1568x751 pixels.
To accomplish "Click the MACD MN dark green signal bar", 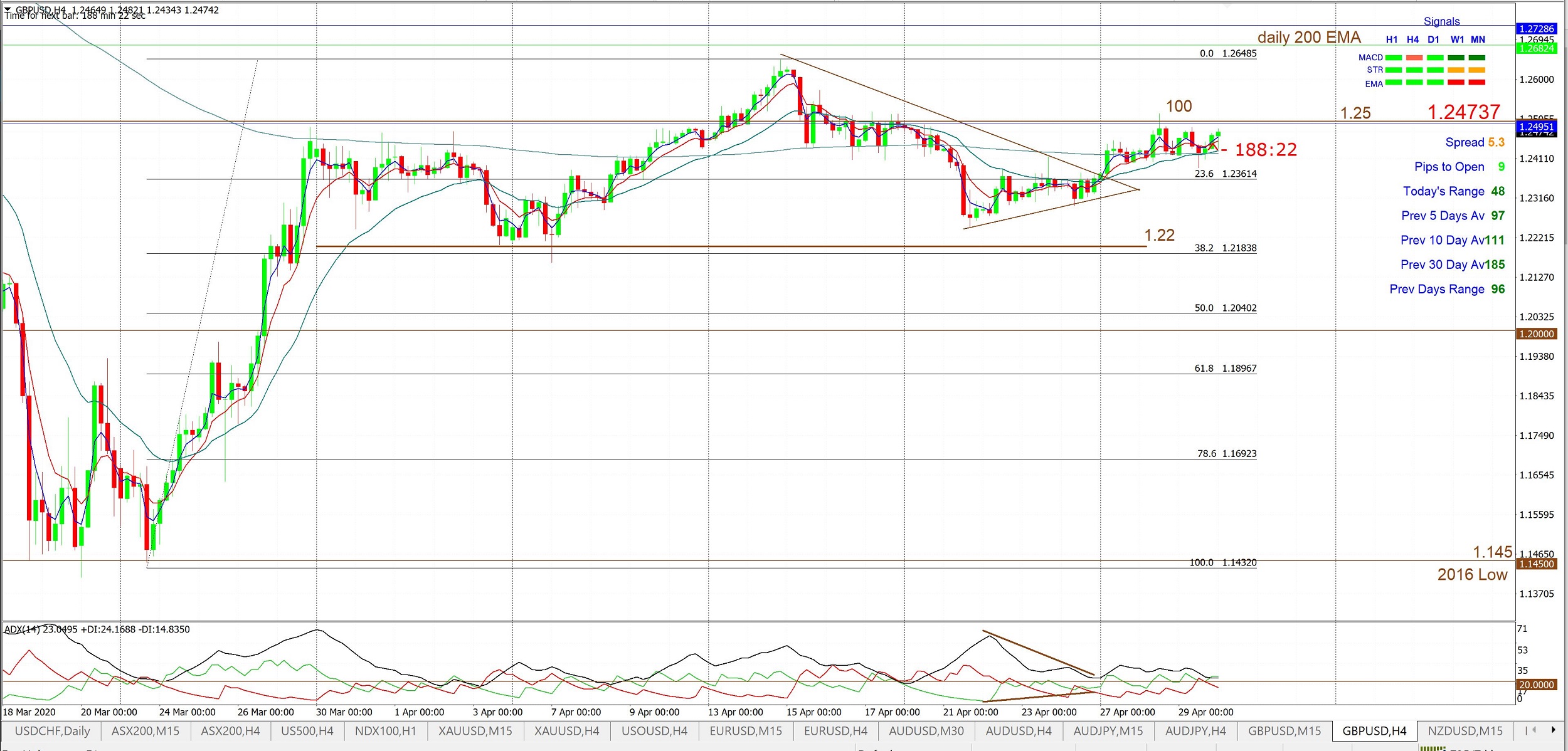I will [1477, 58].
